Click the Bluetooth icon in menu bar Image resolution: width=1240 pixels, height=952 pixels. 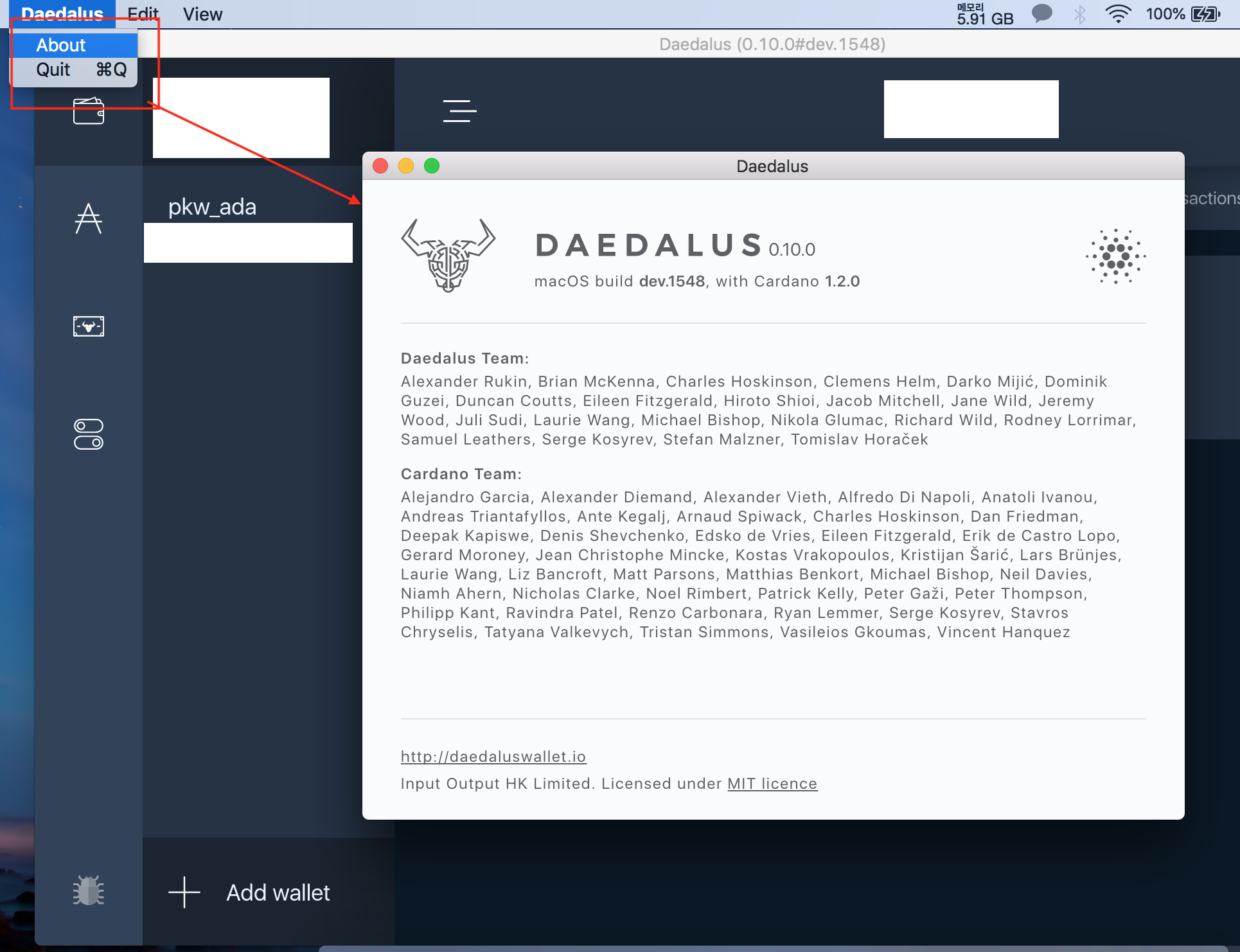pos(1080,14)
